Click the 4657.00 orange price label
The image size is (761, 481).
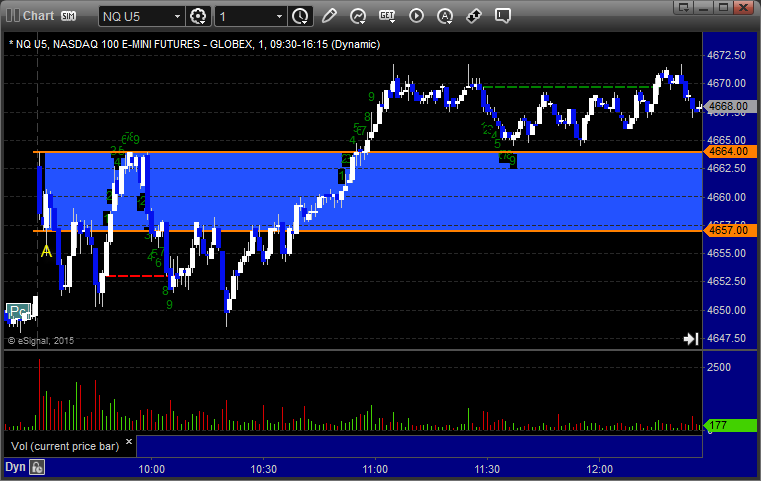(730, 230)
